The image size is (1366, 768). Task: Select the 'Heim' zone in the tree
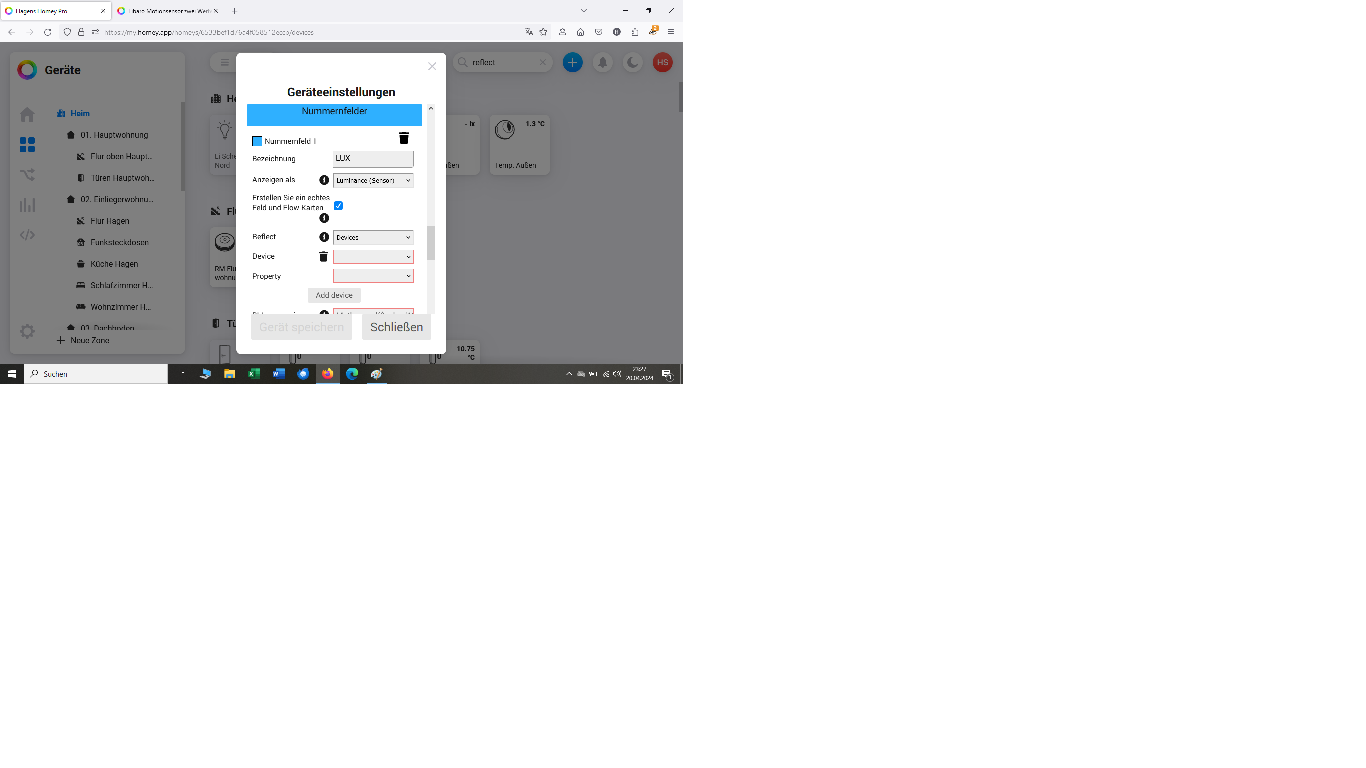coord(80,113)
